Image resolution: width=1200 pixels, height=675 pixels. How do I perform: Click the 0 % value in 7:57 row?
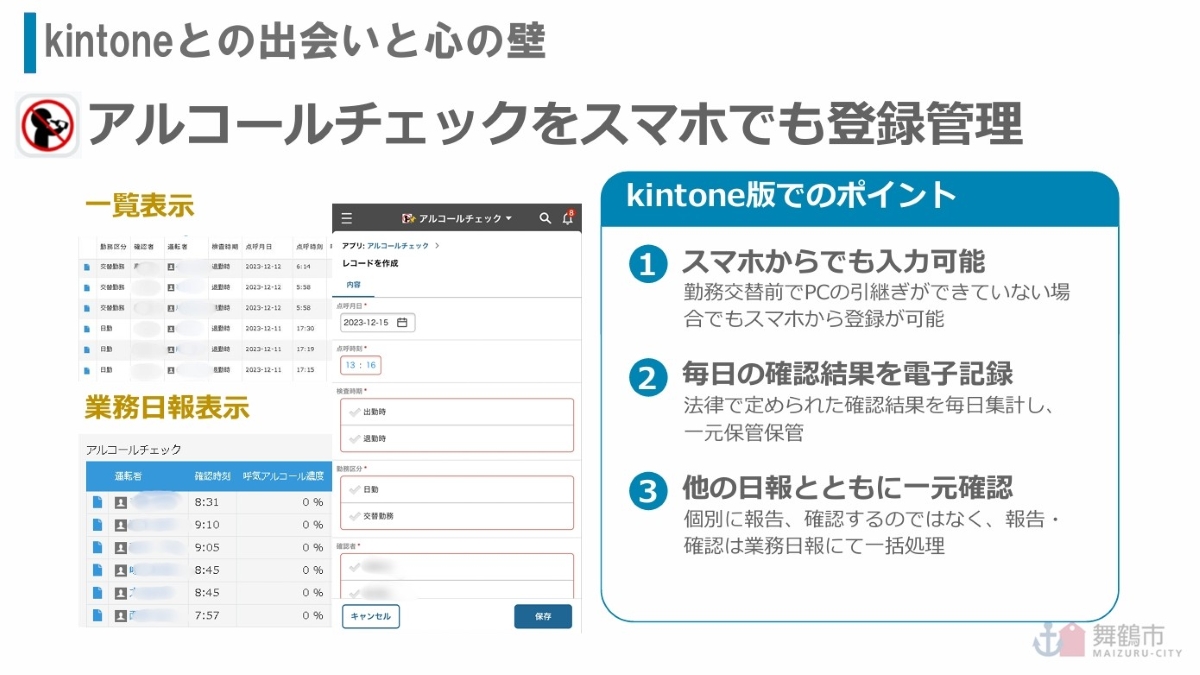(x=313, y=616)
